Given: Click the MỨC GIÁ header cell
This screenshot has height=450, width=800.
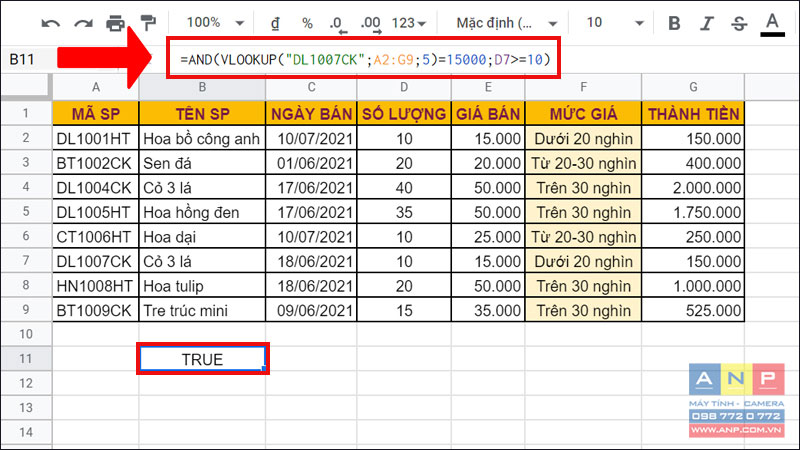Looking at the screenshot, I should [x=583, y=114].
